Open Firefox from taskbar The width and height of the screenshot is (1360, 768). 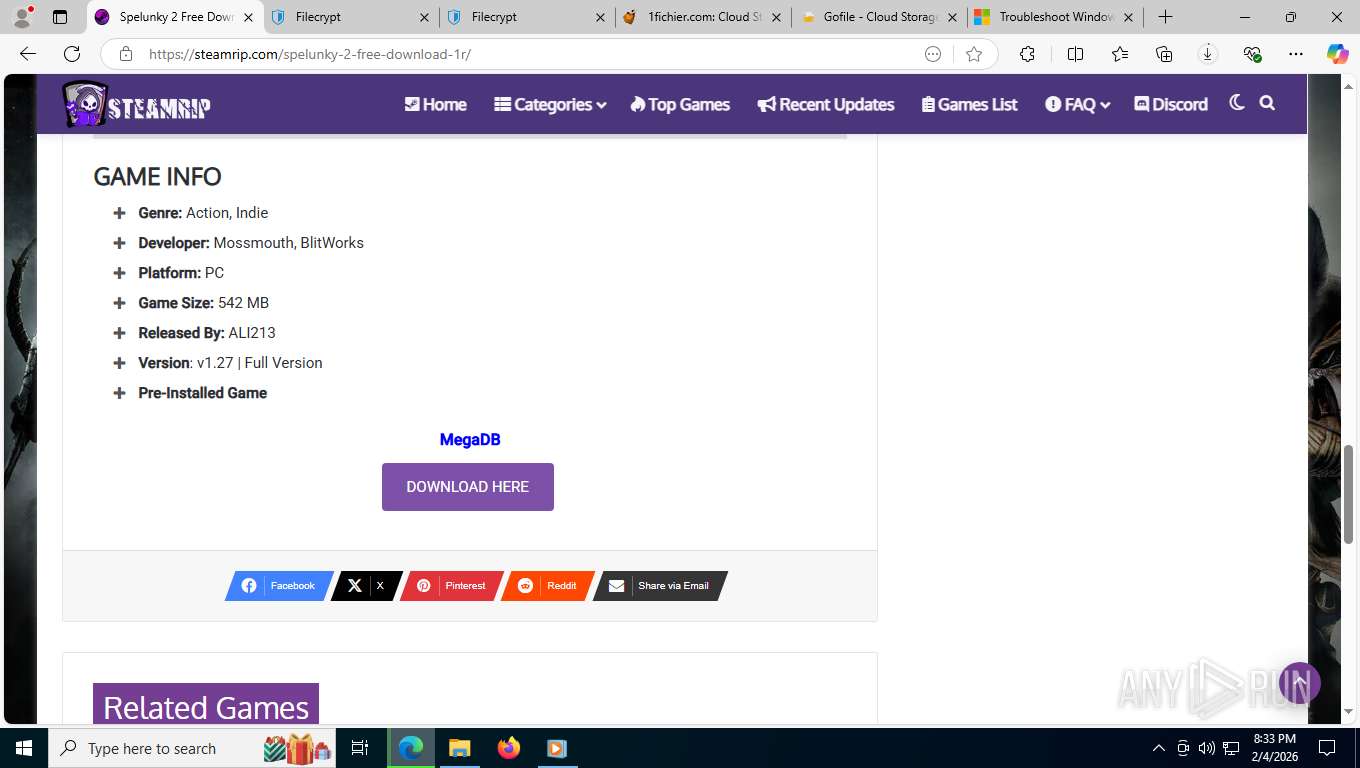tap(508, 748)
